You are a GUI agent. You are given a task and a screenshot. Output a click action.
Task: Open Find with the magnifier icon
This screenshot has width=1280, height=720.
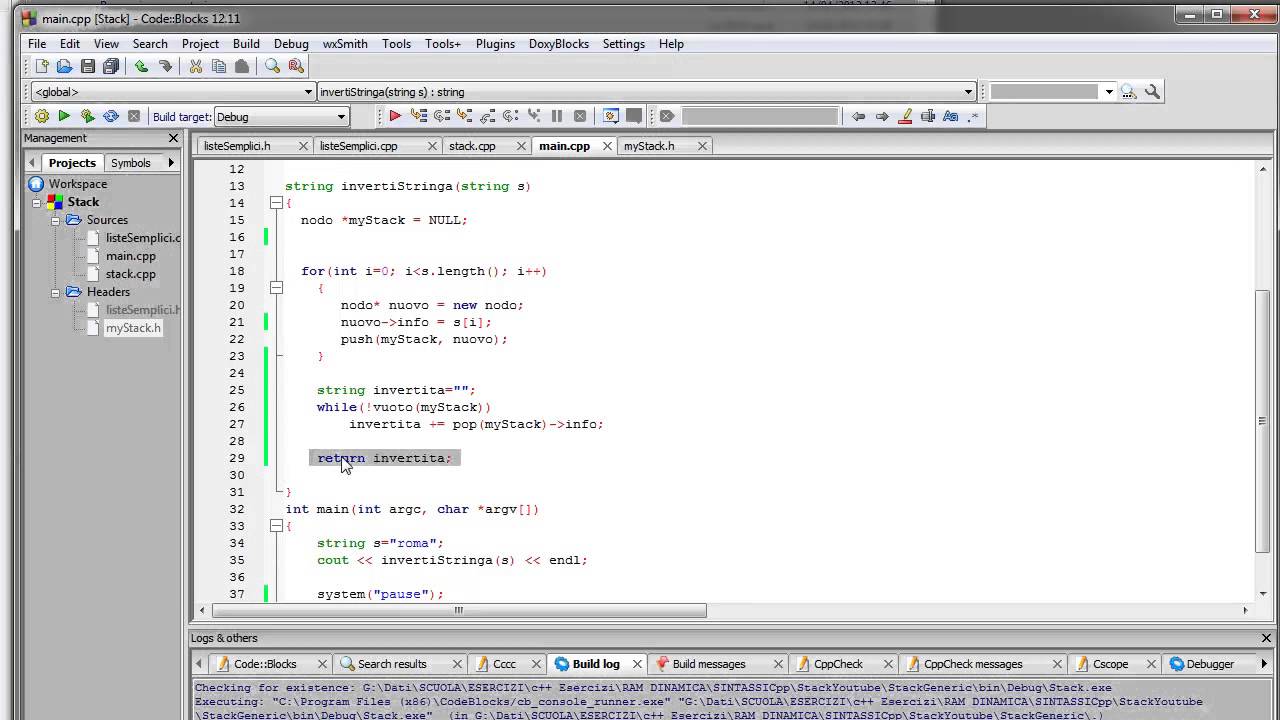(x=272, y=66)
